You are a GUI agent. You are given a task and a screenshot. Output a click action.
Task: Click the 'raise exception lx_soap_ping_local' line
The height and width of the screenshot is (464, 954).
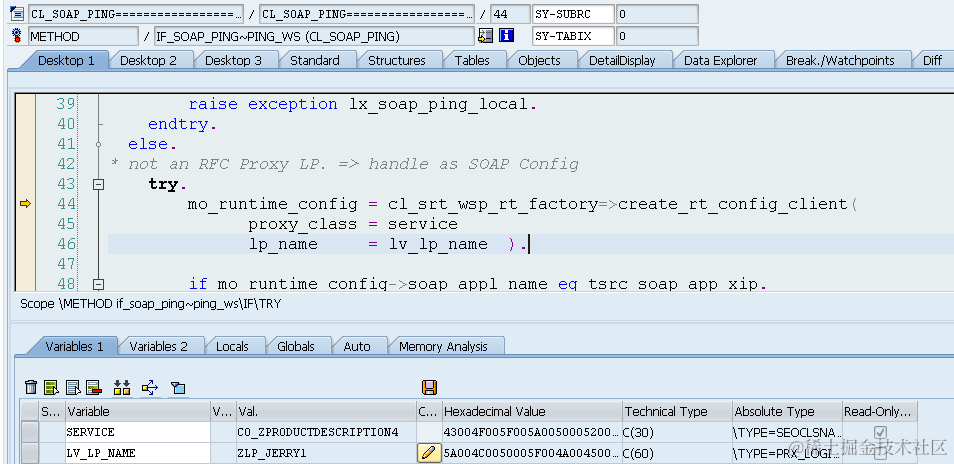click(363, 105)
